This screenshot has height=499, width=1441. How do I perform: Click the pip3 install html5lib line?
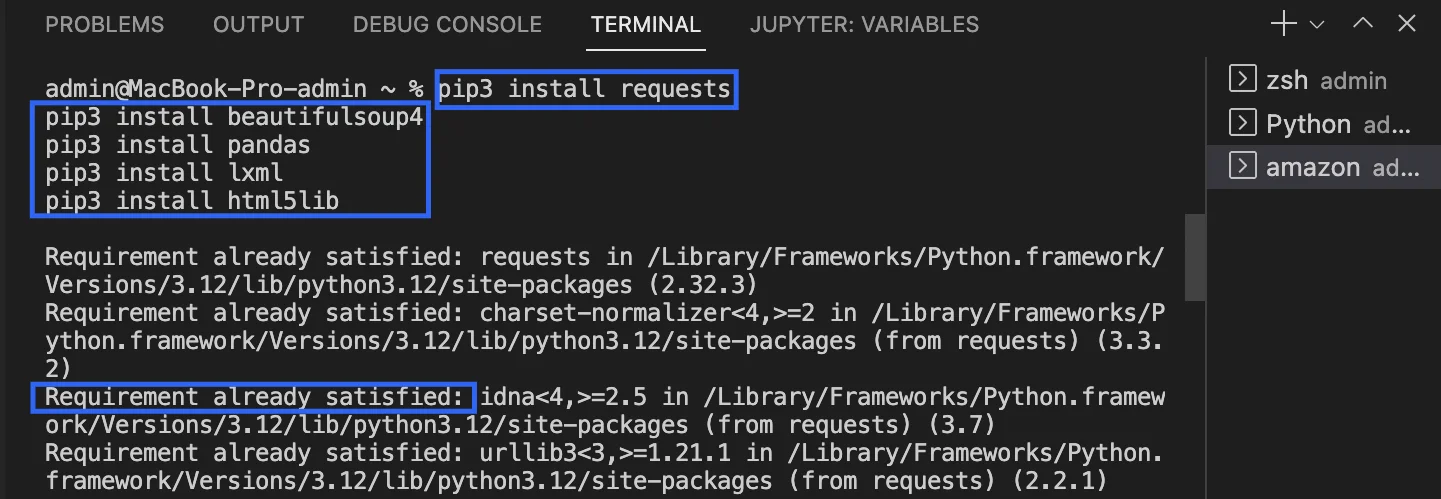coord(192,201)
